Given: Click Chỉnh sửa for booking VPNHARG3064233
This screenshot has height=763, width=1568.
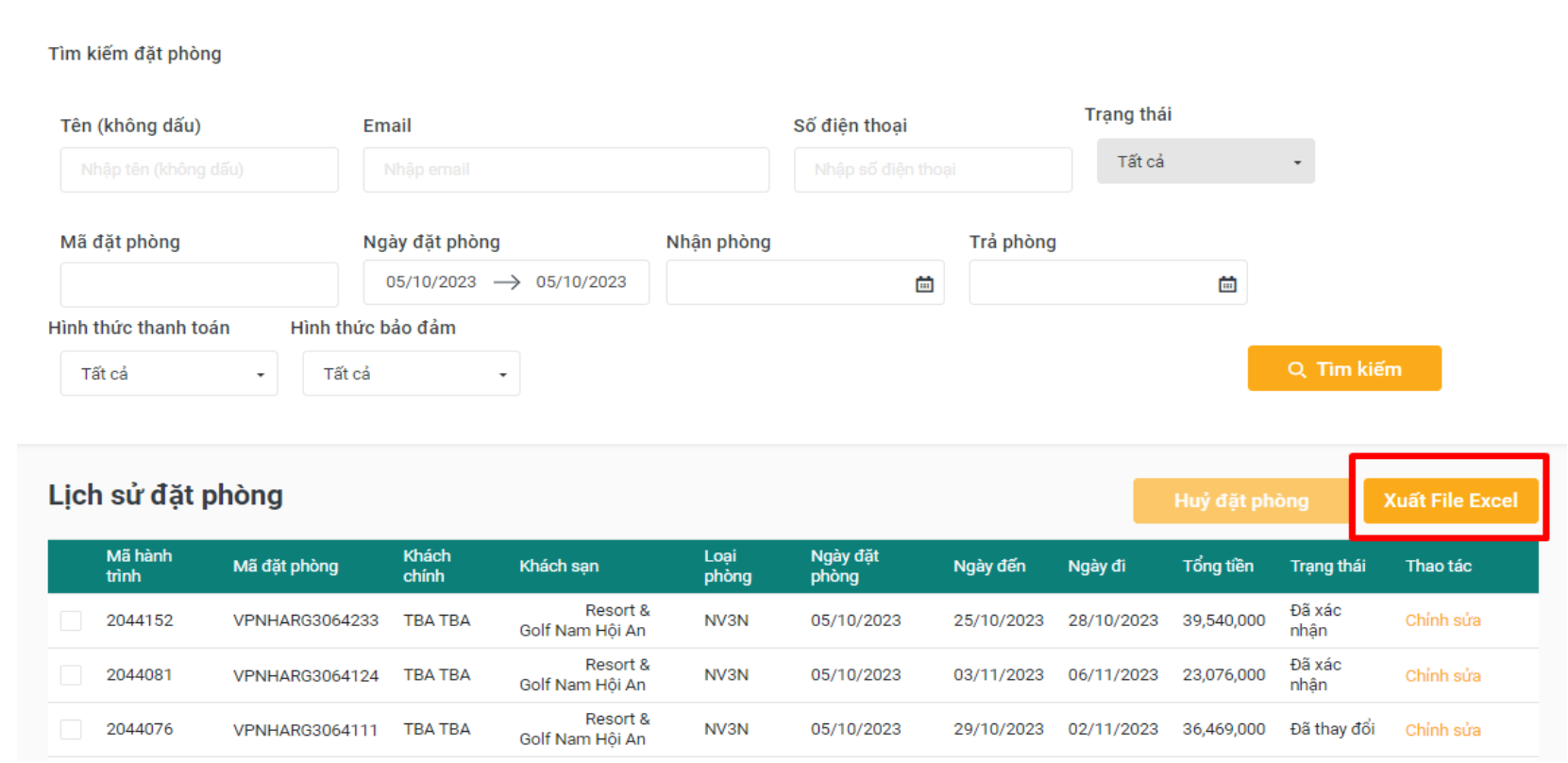Looking at the screenshot, I should click(x=1442, y=620).
